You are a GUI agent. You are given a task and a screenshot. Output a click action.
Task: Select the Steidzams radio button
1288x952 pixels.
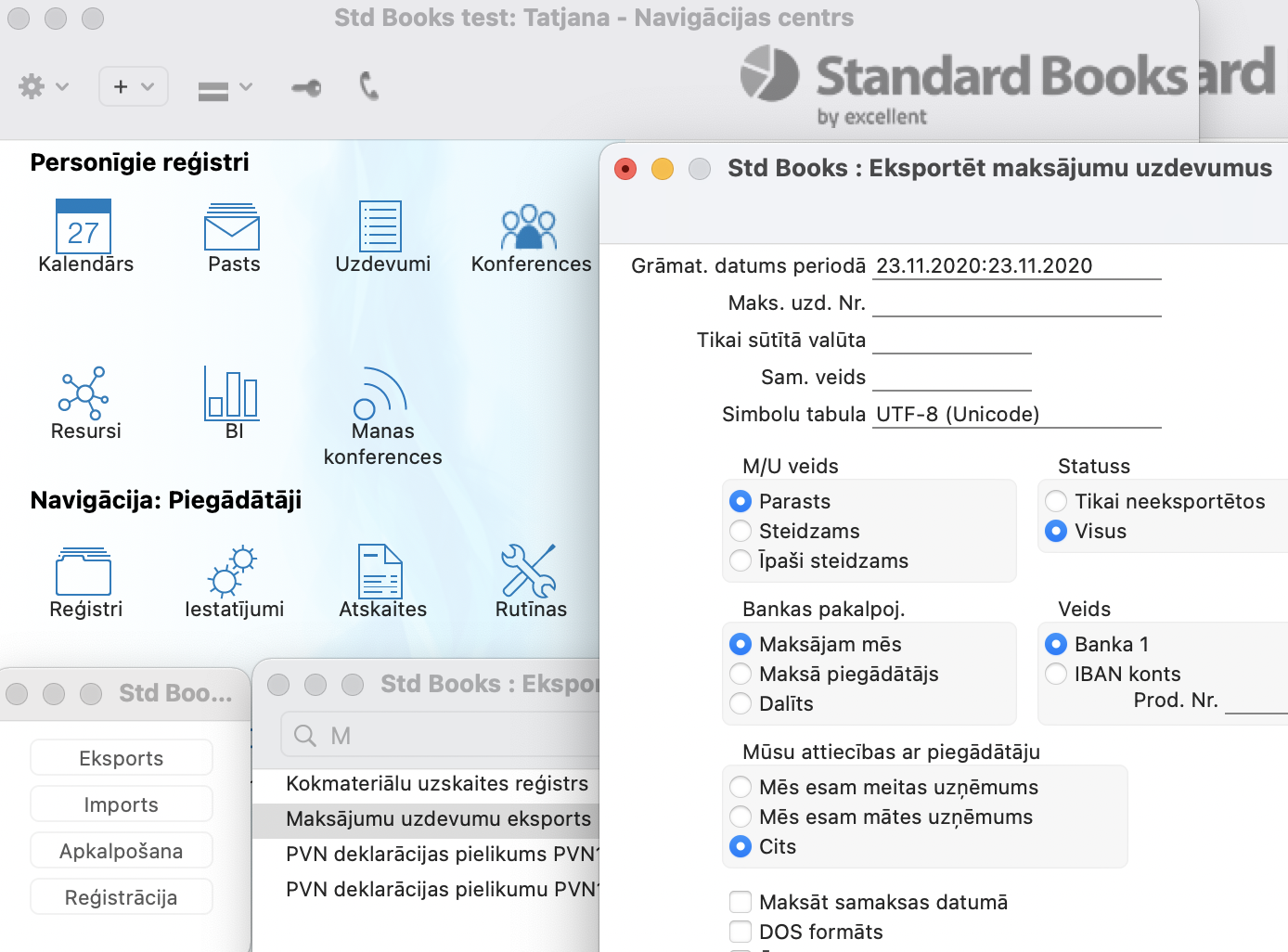[741, 531]
